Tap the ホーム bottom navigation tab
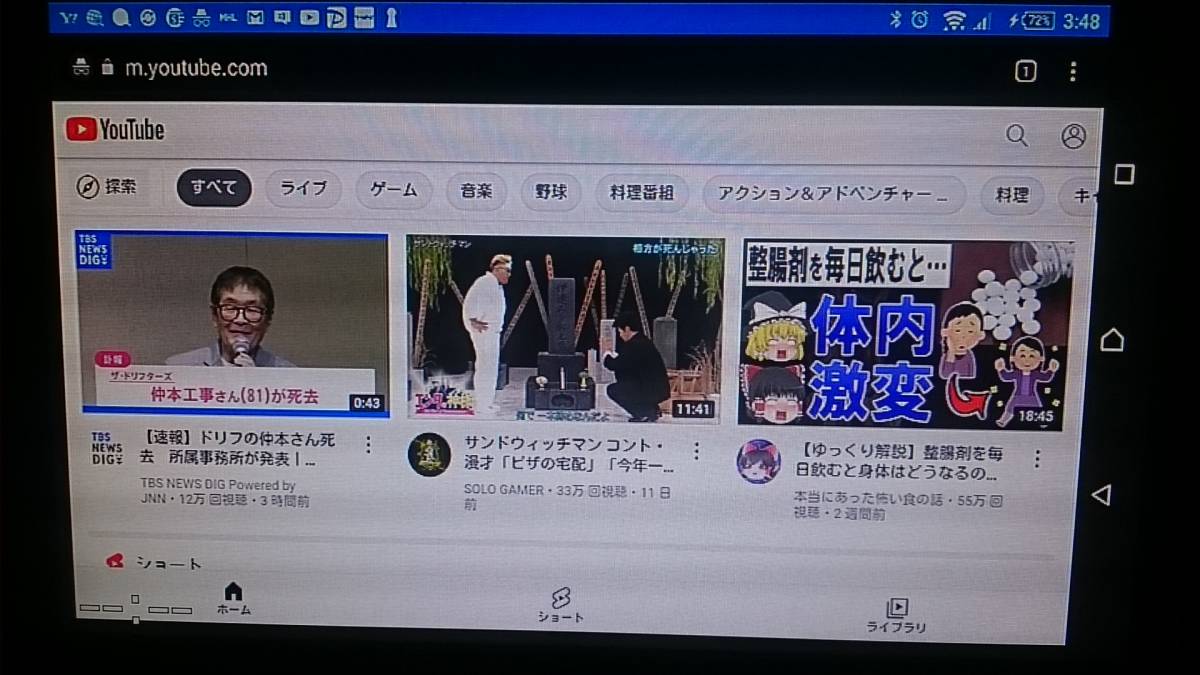 (x=233, y=598)
